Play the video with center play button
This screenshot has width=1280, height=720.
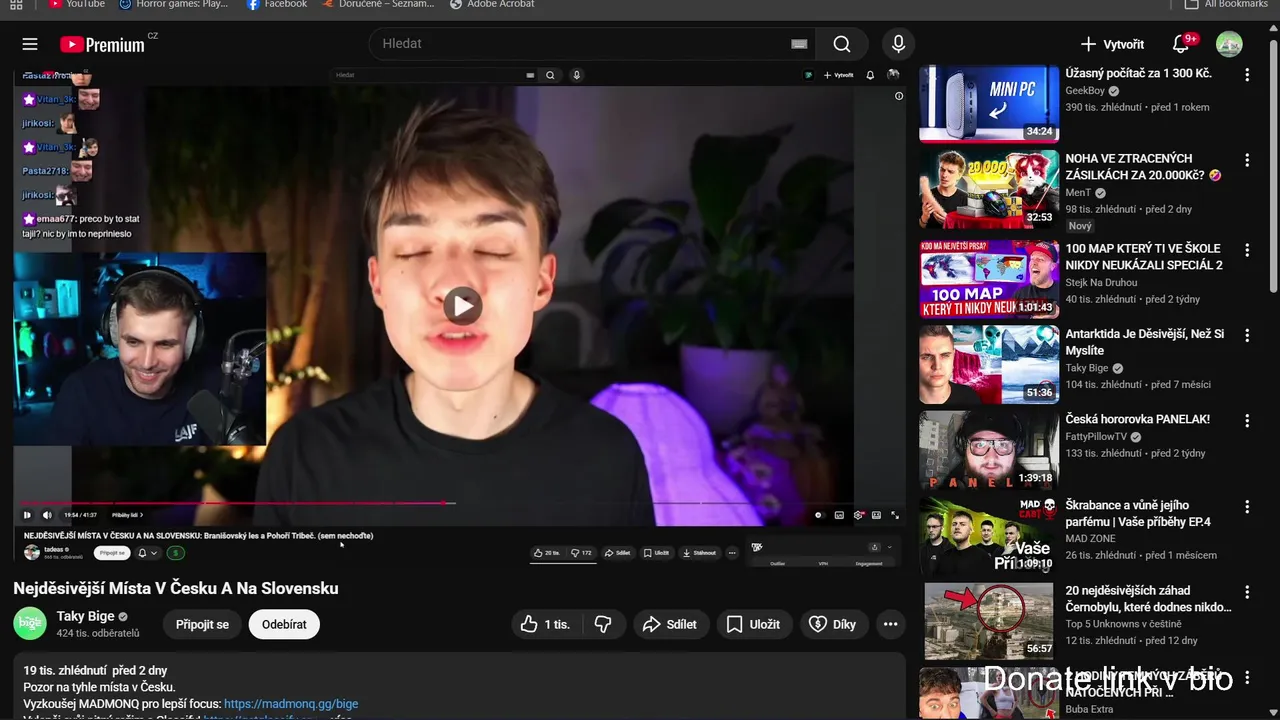point(462,306)
